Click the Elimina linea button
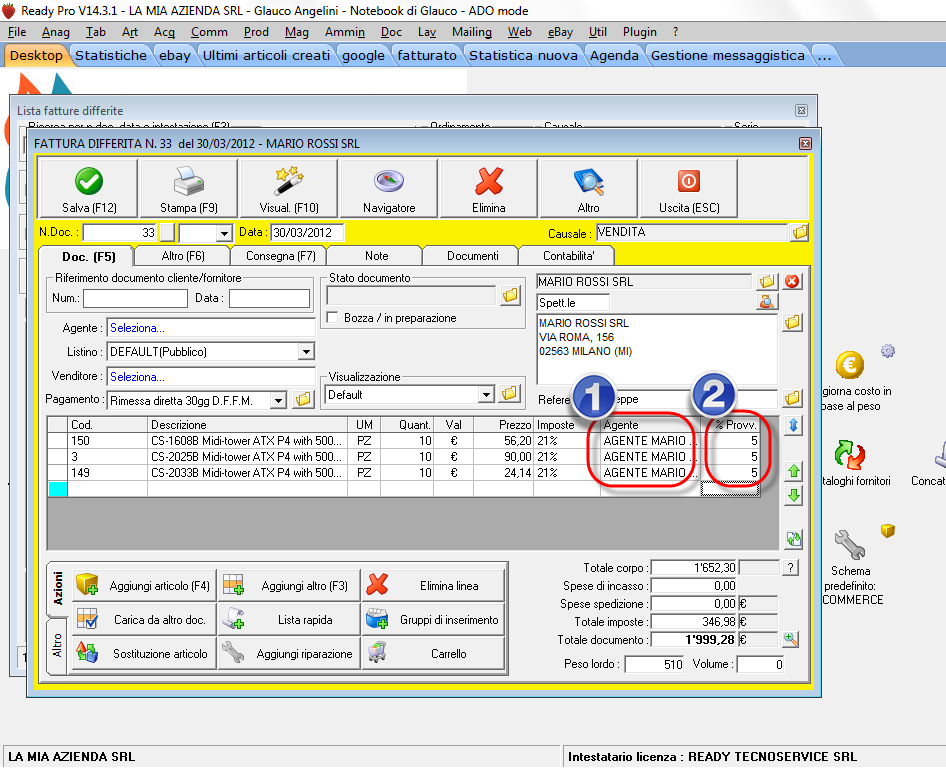This screenshot has height=768, width=946. 435,586
